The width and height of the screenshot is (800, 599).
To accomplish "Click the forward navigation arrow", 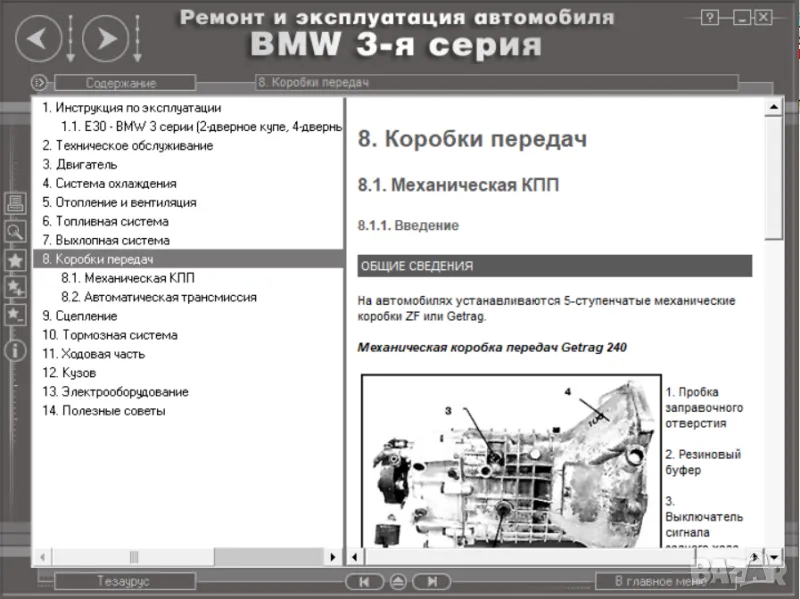I will (x=105, y=39).
